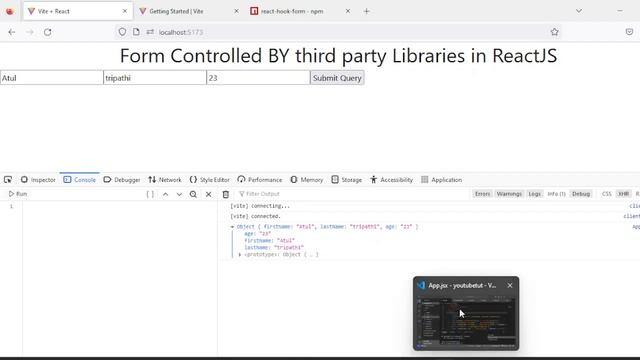Click the lastName "tripathi" property line
The width and height of the screenshot is (640, 360).
coord(274,247)
